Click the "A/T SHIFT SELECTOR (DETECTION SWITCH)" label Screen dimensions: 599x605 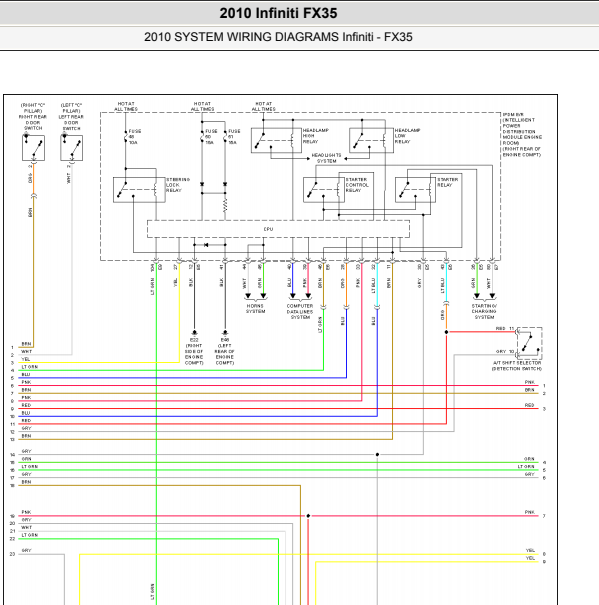click(517, 366)
